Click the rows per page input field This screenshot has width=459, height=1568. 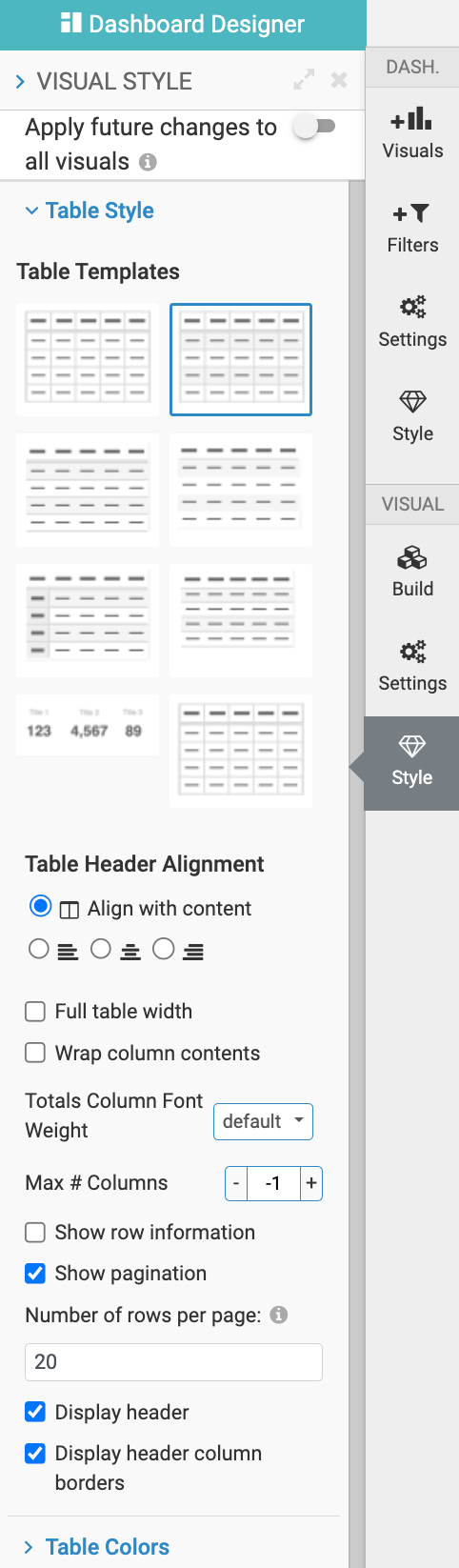tap(173, 1362)
